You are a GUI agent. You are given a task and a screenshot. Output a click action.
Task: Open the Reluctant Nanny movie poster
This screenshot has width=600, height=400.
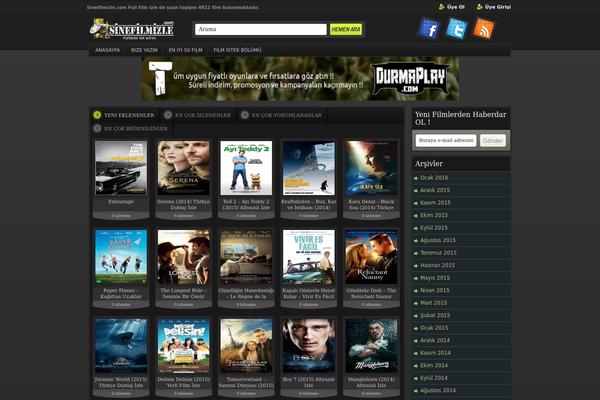pos(371,257)
